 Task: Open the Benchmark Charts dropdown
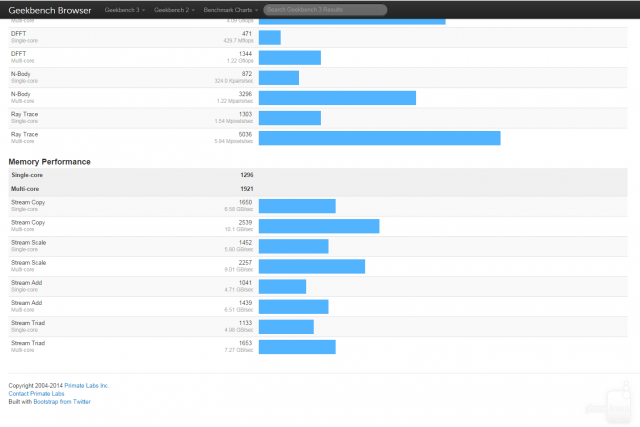(x=231, y=10)
